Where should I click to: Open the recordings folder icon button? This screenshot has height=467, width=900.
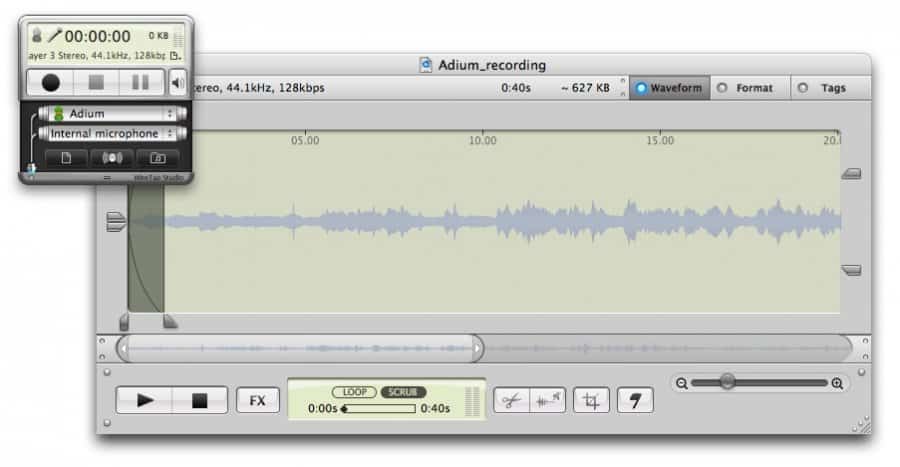tap(158, 158)
